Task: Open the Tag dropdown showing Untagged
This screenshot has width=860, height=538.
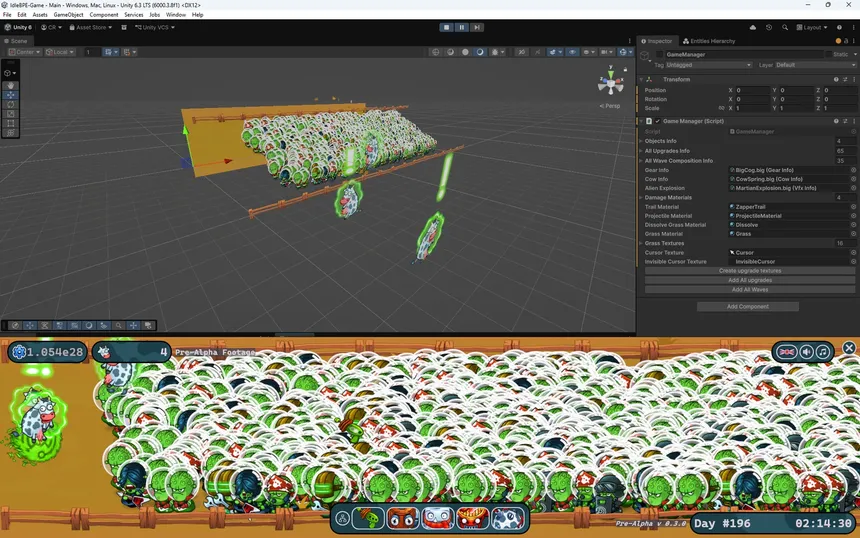Action: click(708, 65)
